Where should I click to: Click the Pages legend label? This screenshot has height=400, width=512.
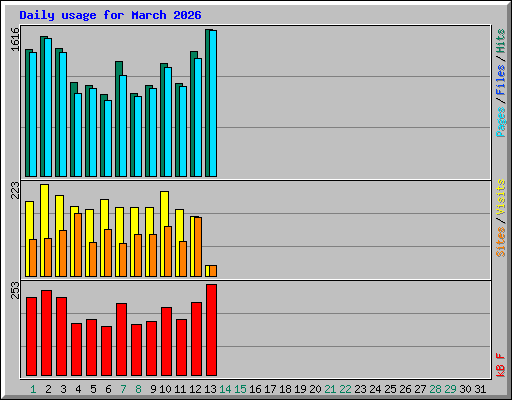pos(501,122)
